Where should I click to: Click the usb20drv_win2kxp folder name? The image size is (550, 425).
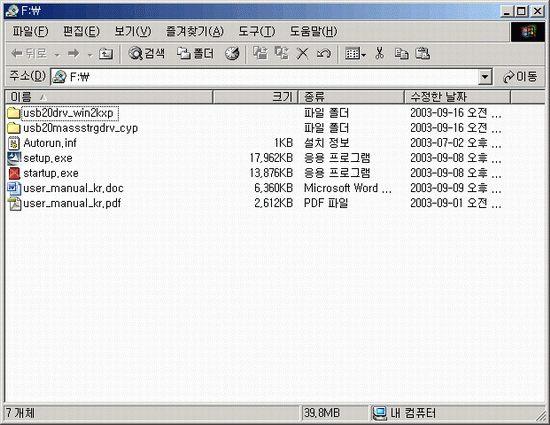click(69, 113)
